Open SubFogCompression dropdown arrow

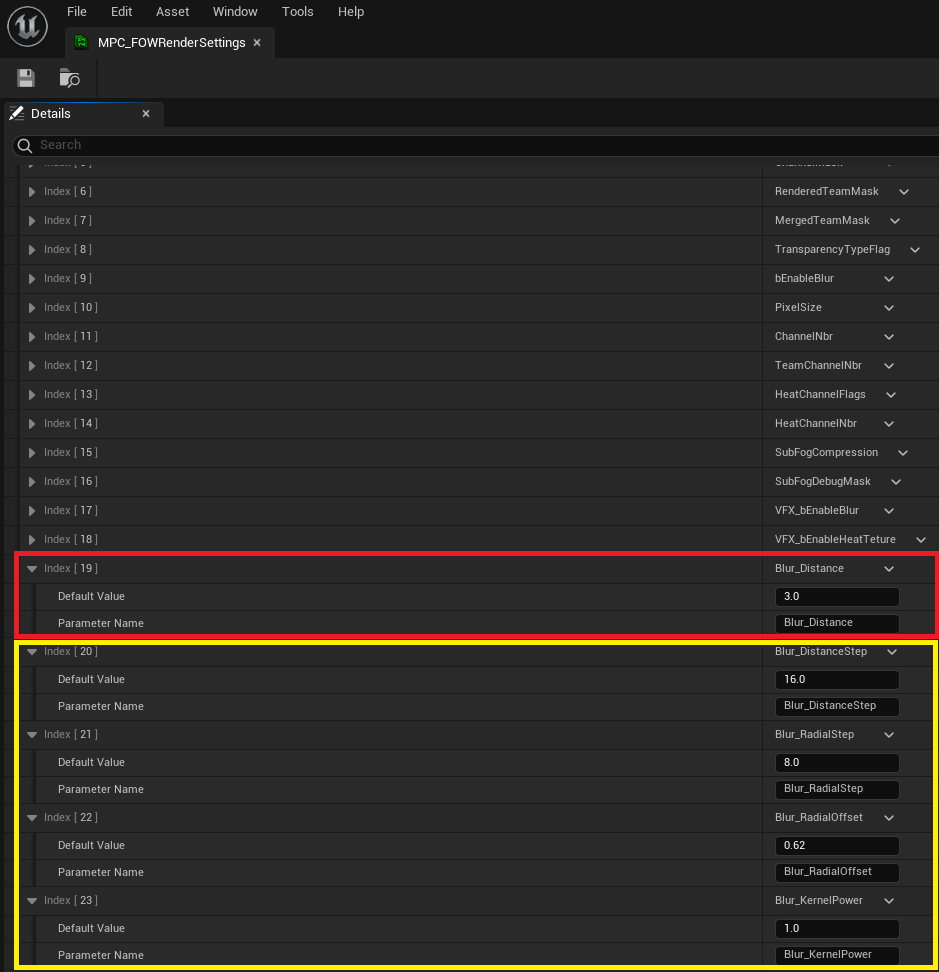[x=903, y=453]
